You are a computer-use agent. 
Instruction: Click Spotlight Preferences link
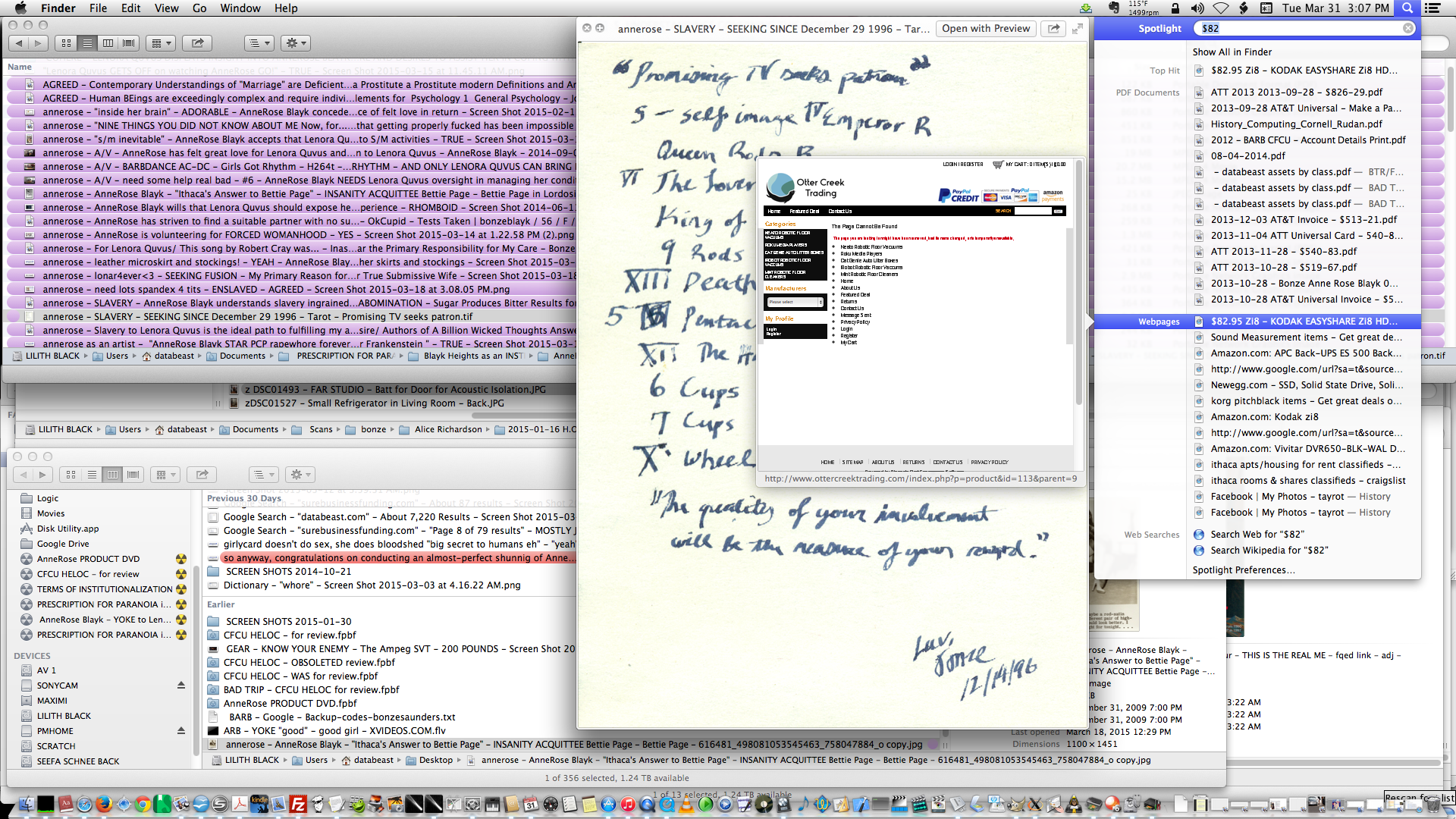(1243, 570)
